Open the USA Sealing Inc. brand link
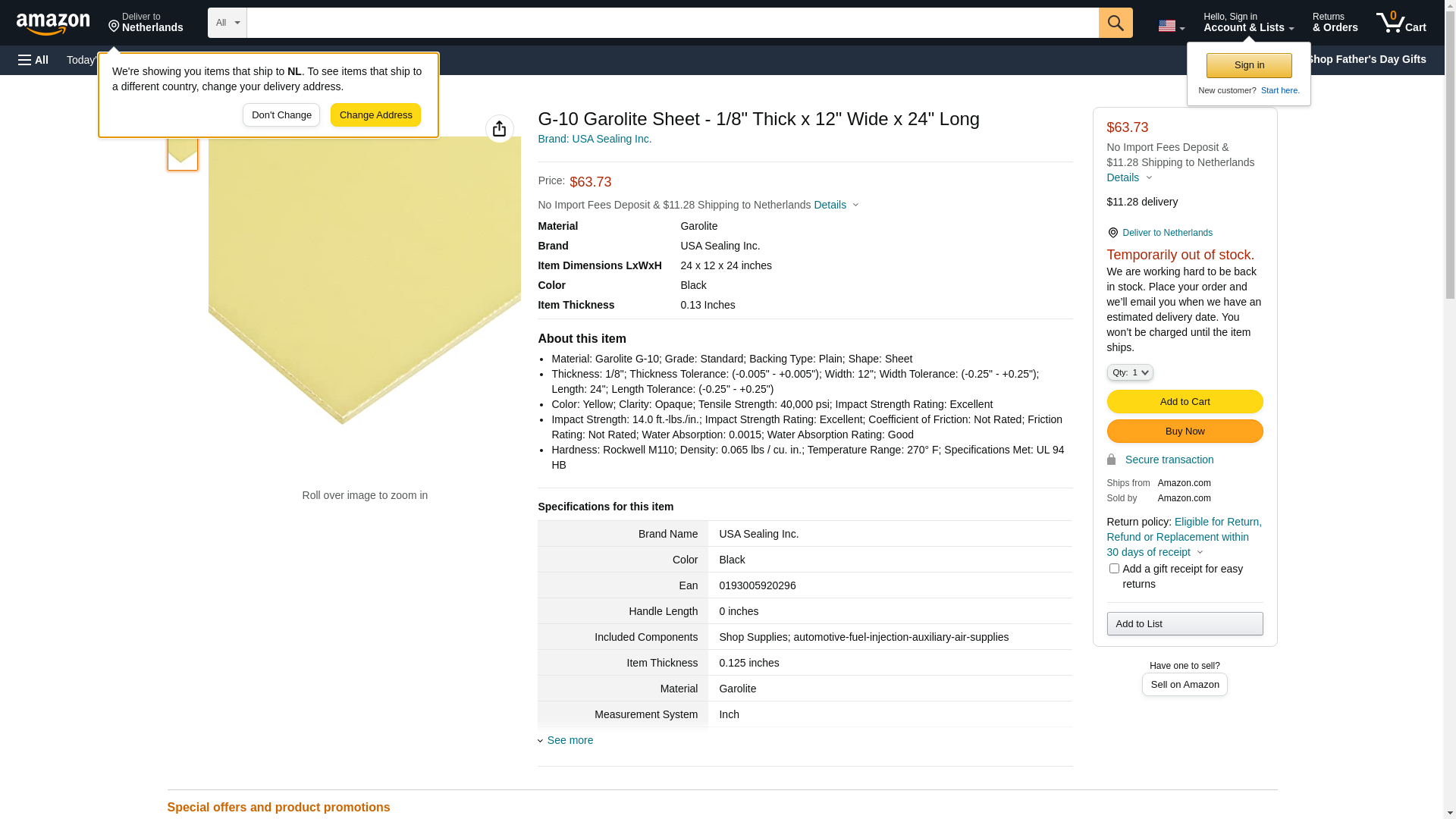1456x819 pixels. coord(594,139)
